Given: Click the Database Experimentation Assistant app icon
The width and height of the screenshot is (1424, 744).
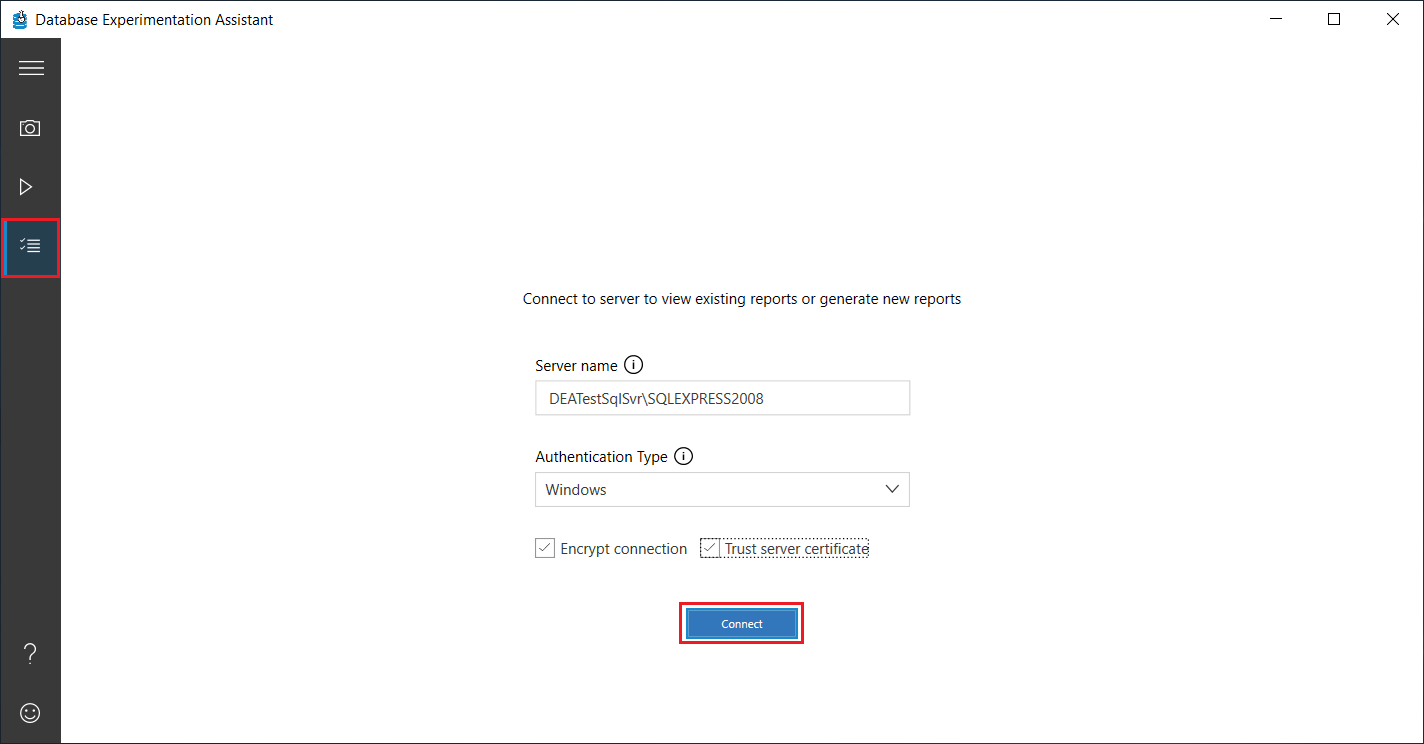Looking at the screenshot, I should coord(19,19).
